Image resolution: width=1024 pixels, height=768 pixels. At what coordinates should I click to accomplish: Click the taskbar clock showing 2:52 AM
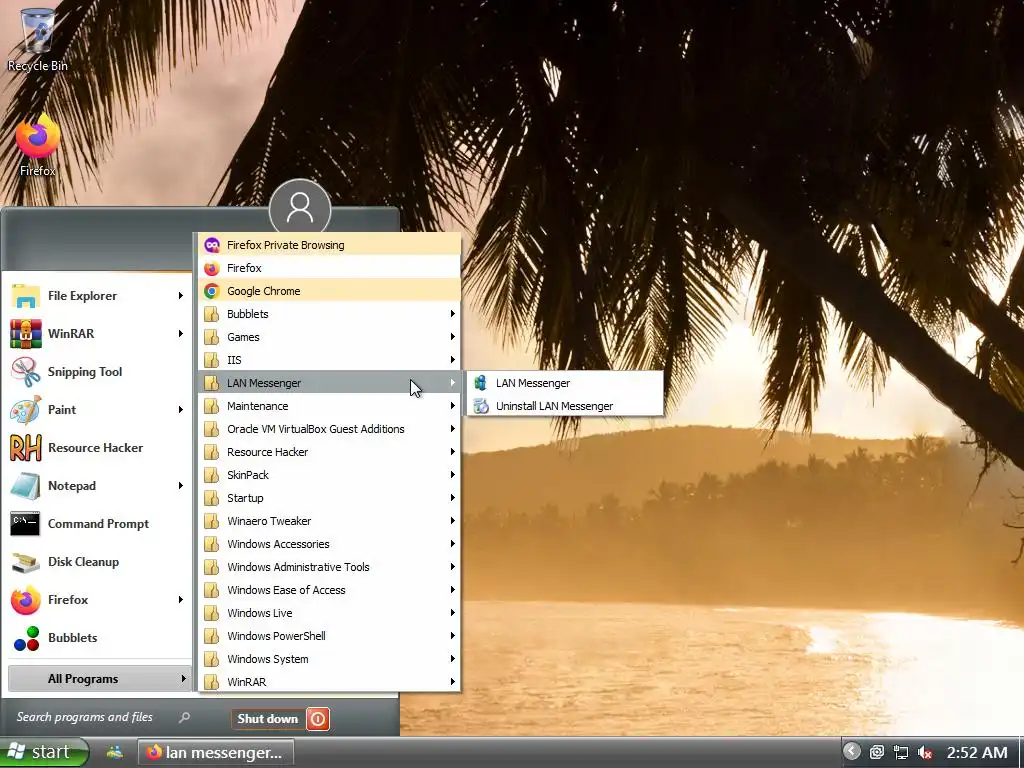(x=977, y=753)
